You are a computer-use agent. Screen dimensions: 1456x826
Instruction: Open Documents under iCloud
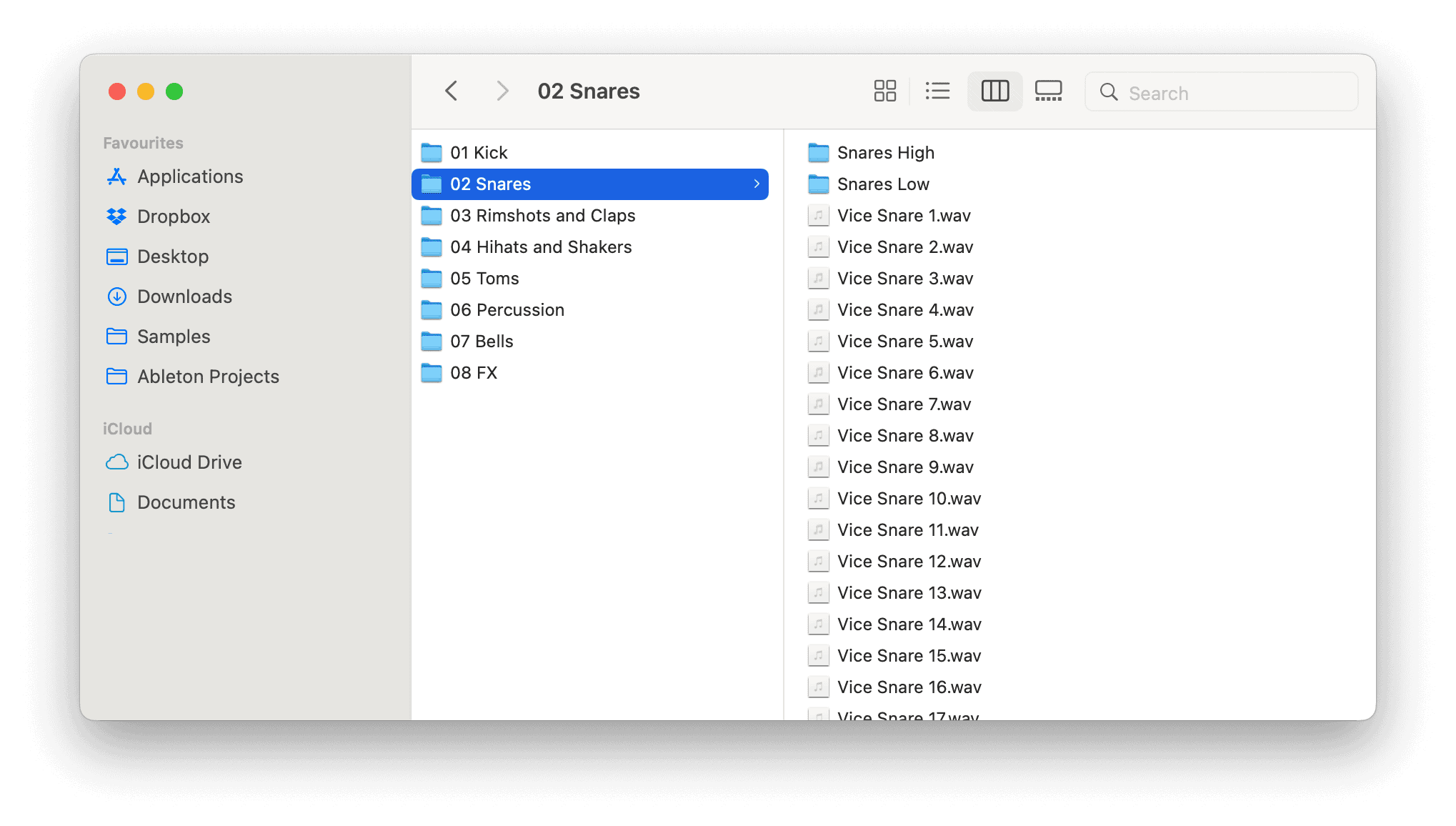point(186,502)
